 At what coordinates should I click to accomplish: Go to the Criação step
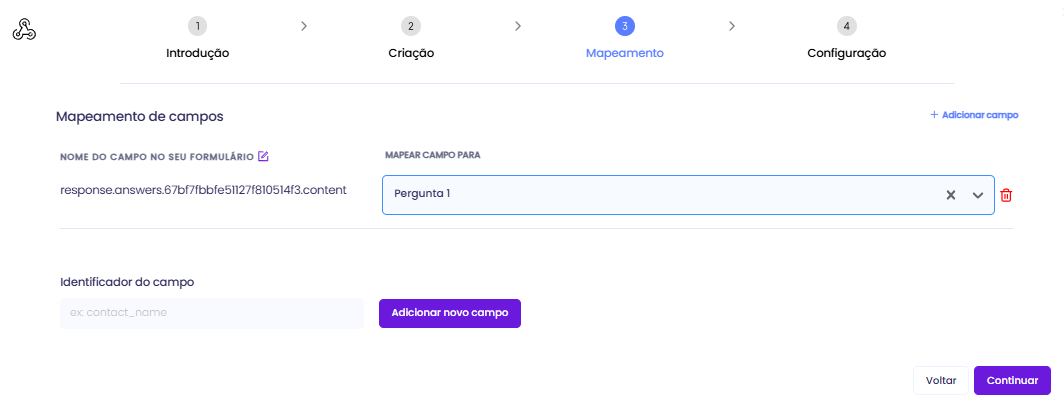[411, 53]
